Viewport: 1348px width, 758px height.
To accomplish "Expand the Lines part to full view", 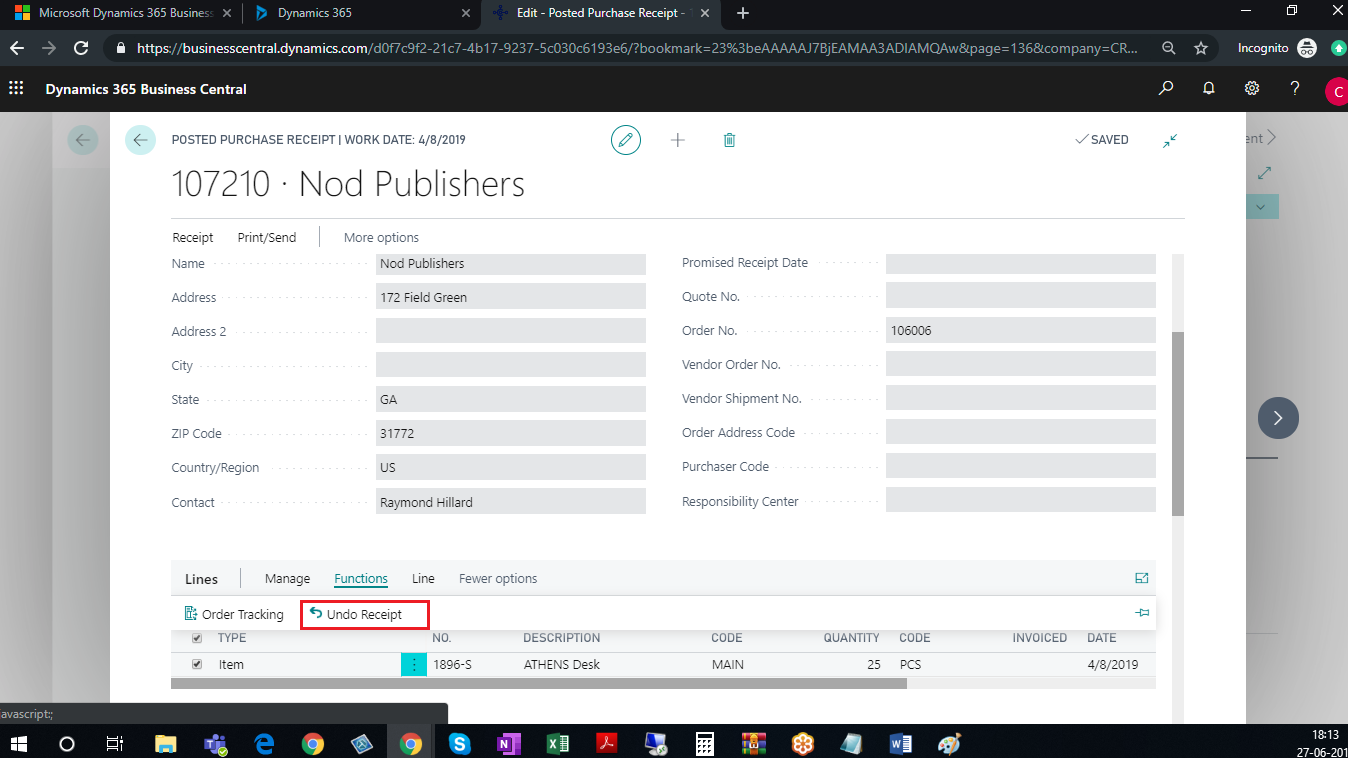I will pos(1142,578).
